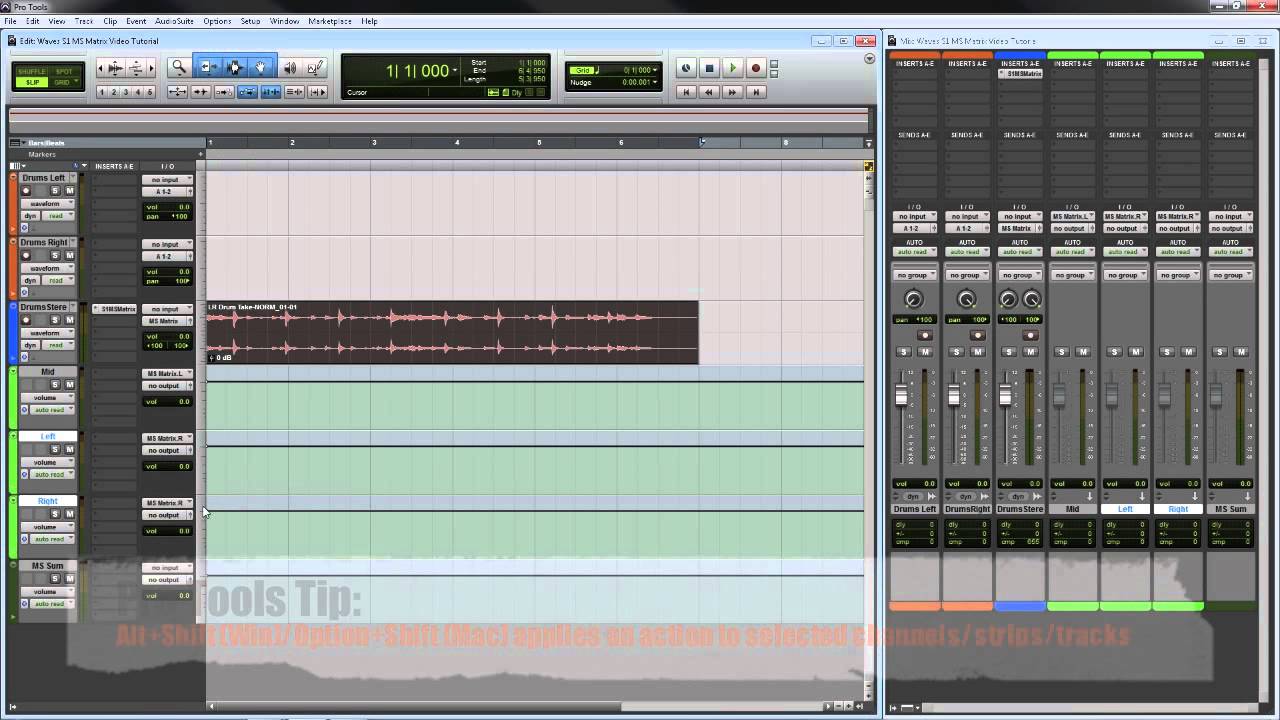Select the LR Drum Take audio clip
1280x720 pixels.
pyautogui.click(x=452, y=332)
